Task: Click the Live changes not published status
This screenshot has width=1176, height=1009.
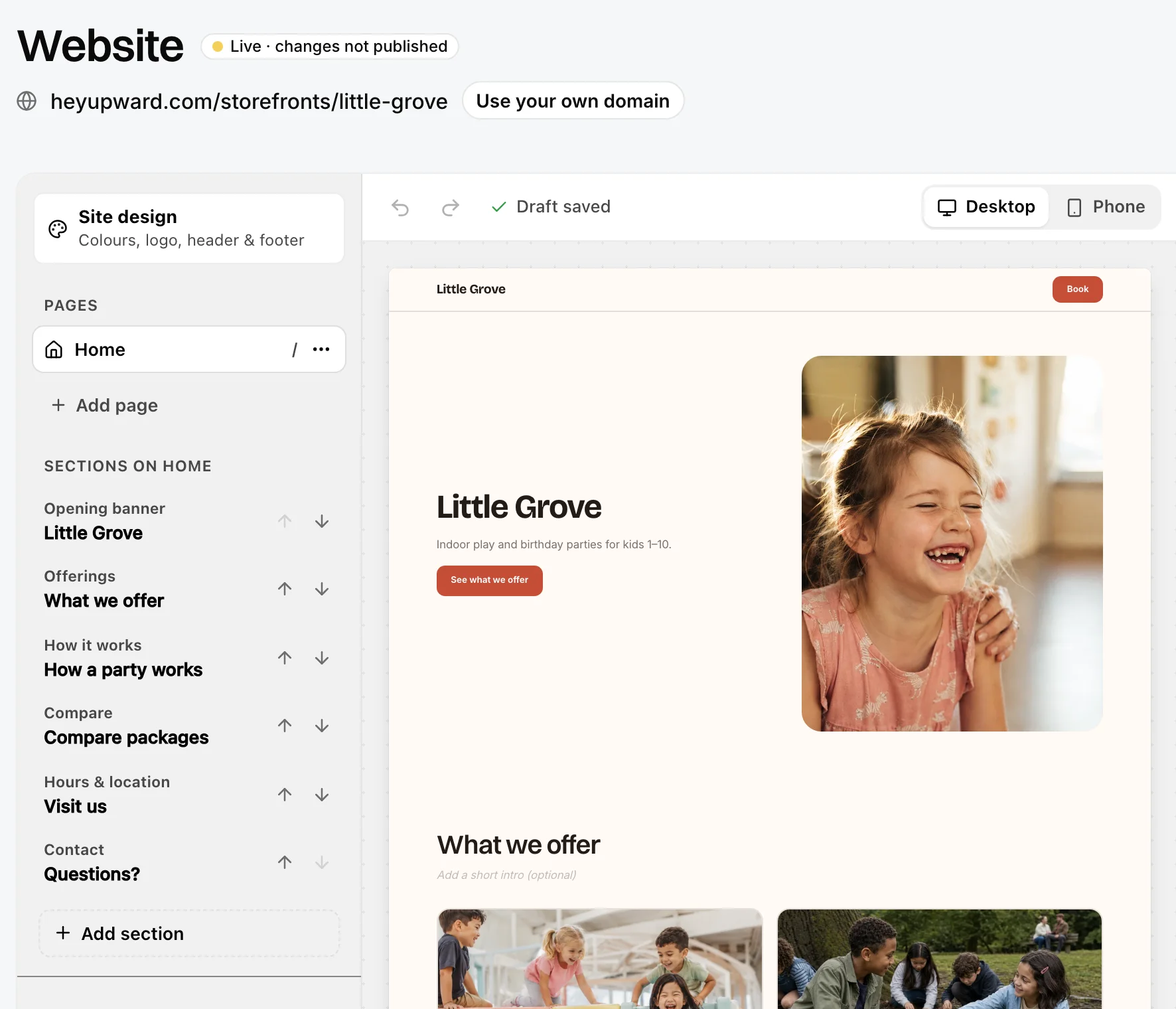Action: (x=330, y=46)
